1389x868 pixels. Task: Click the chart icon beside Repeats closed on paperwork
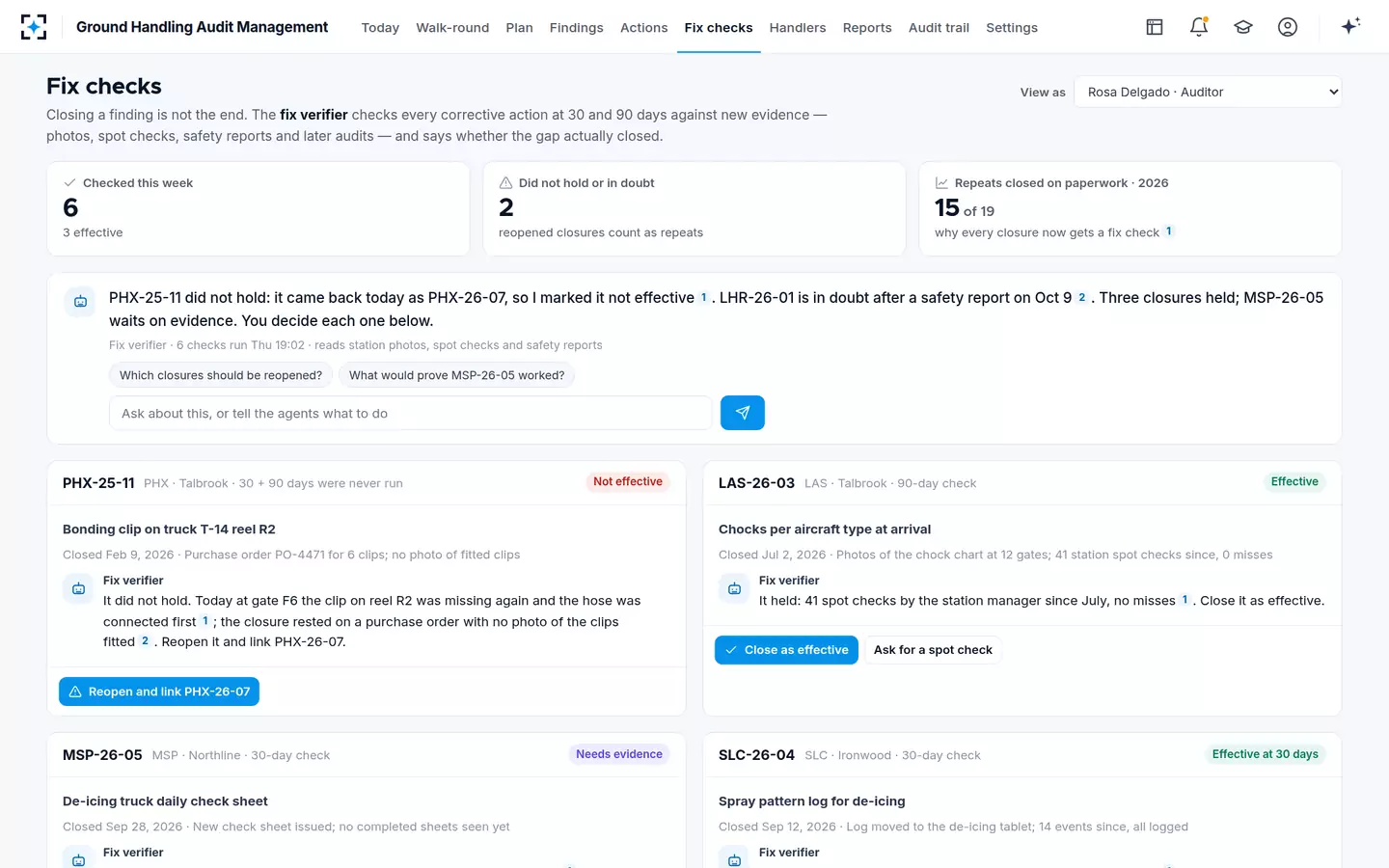941,183
